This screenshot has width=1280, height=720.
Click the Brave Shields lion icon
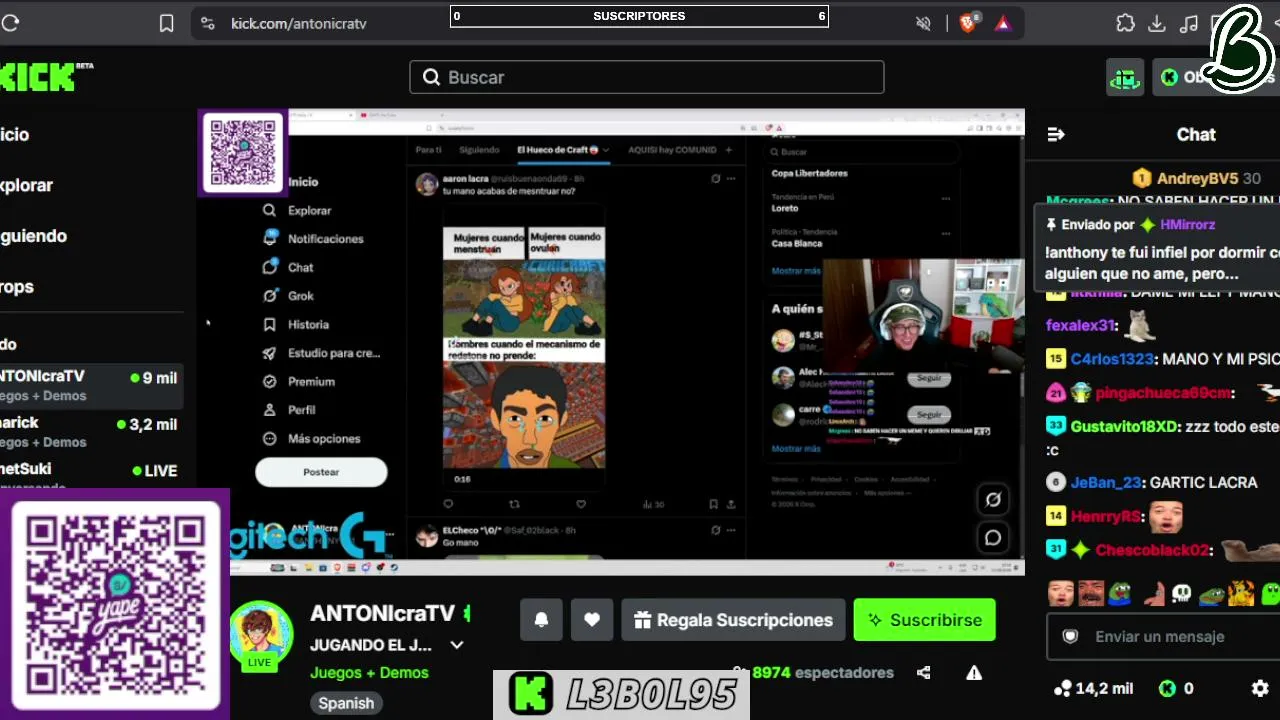click(x=967, y=23)
